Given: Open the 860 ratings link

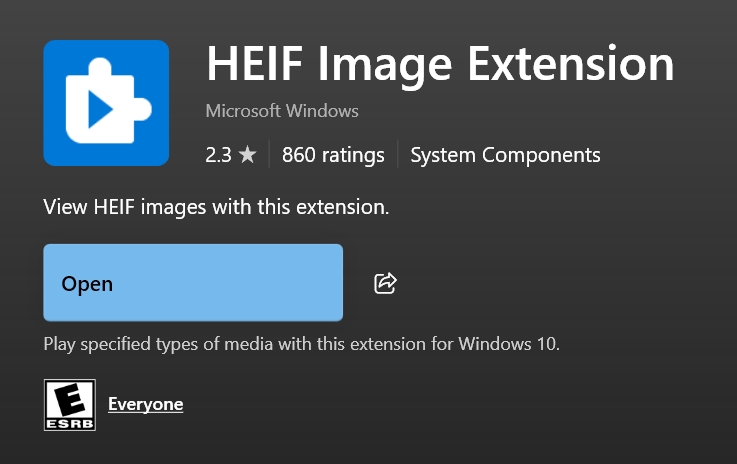Looking at the screenshot, I should [x=333, y=155].
